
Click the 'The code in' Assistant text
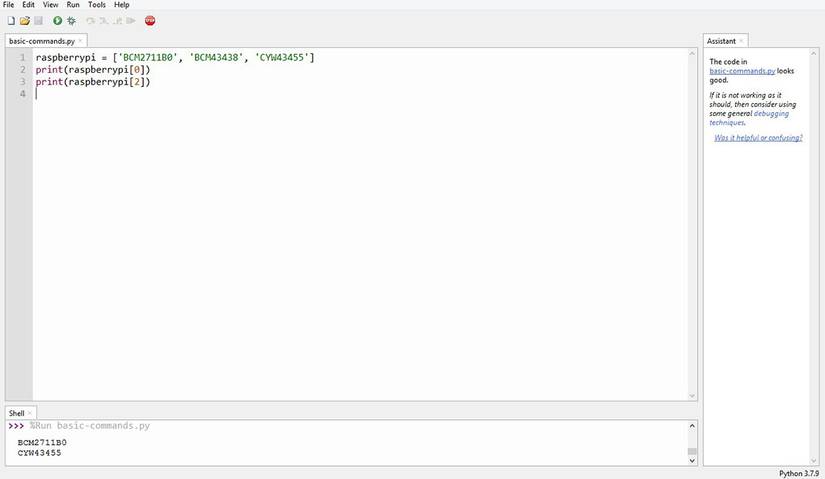tap(728, 62)
